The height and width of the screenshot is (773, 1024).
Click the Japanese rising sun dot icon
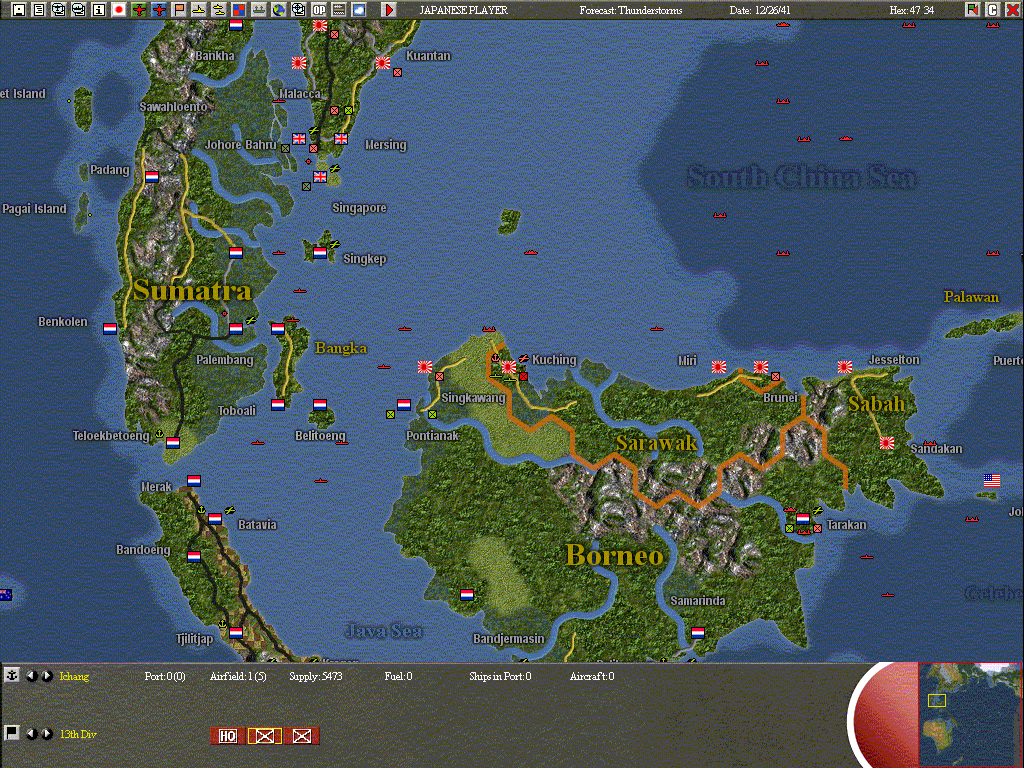coord(119,10)
